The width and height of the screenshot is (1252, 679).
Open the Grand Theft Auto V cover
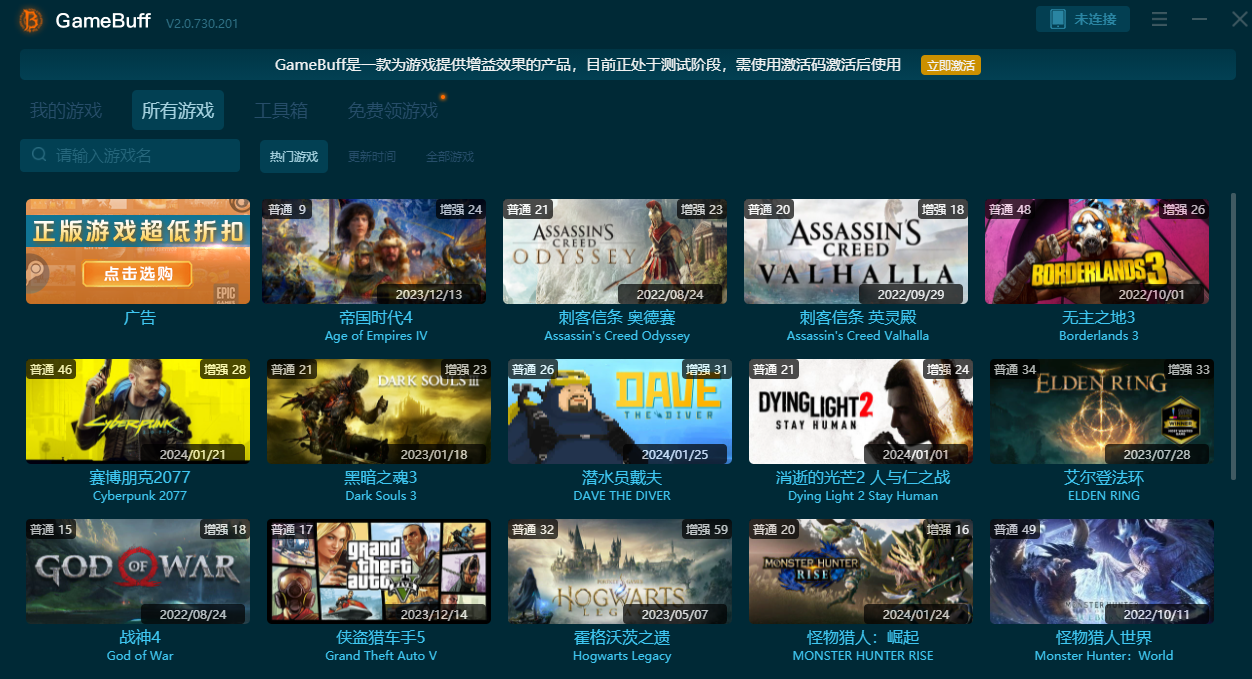pos(379,571)
